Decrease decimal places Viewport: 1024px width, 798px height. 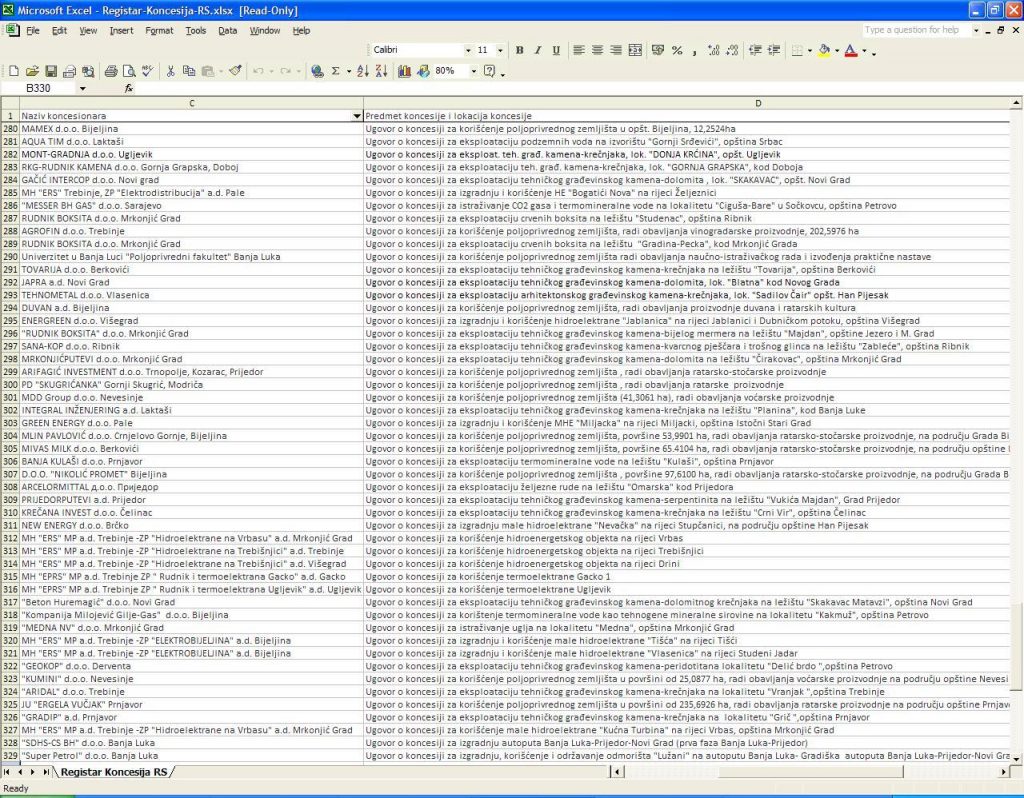pos(732,50)
